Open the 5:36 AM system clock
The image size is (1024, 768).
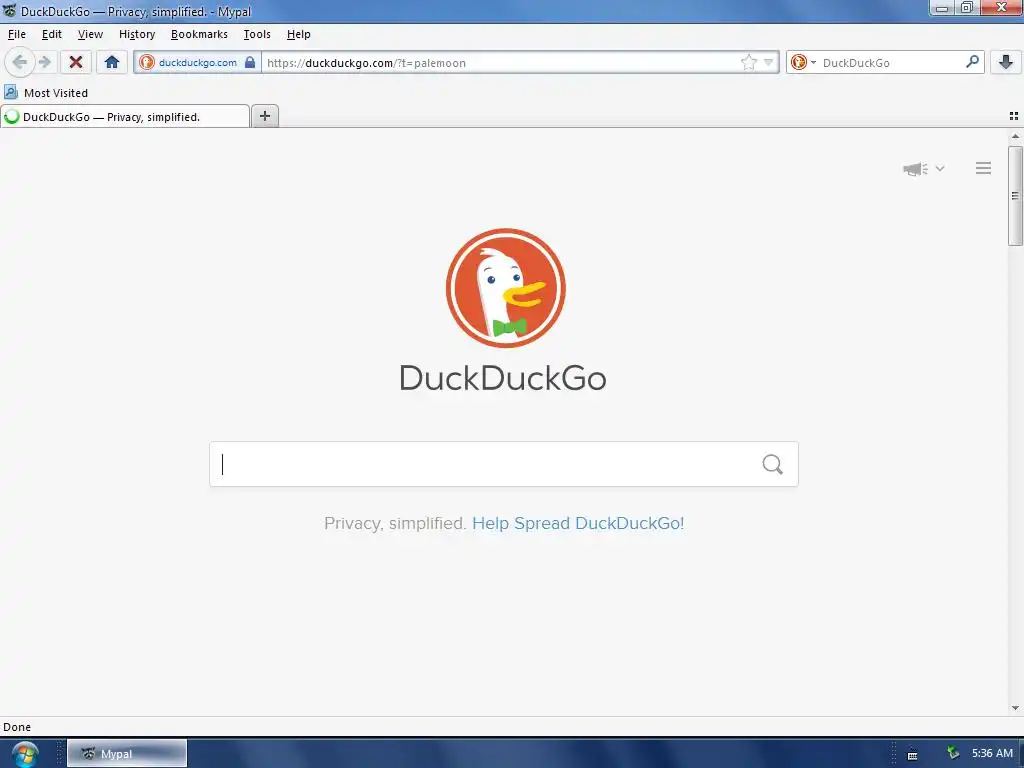pos(992,753)
